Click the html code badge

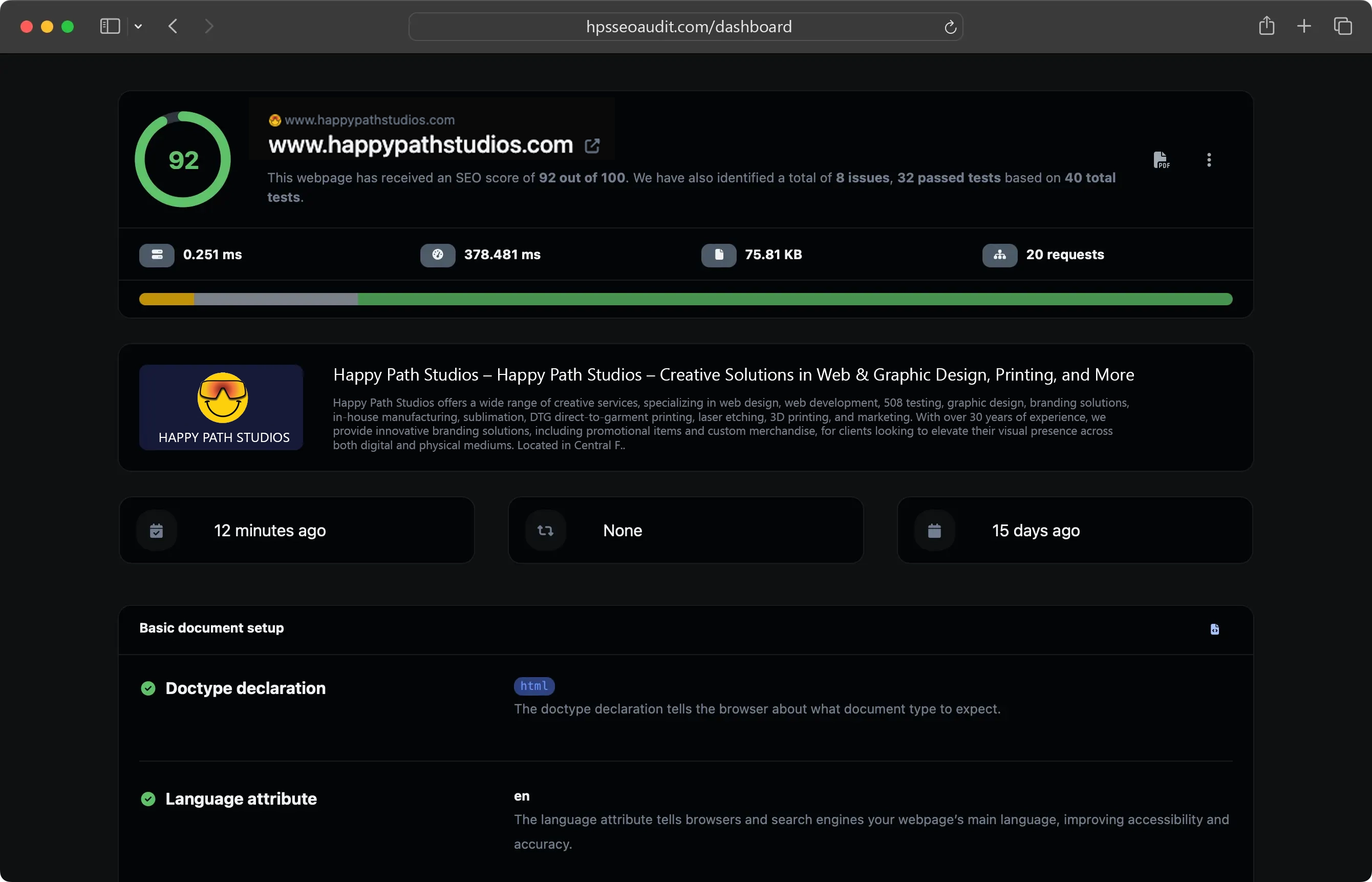534,686
